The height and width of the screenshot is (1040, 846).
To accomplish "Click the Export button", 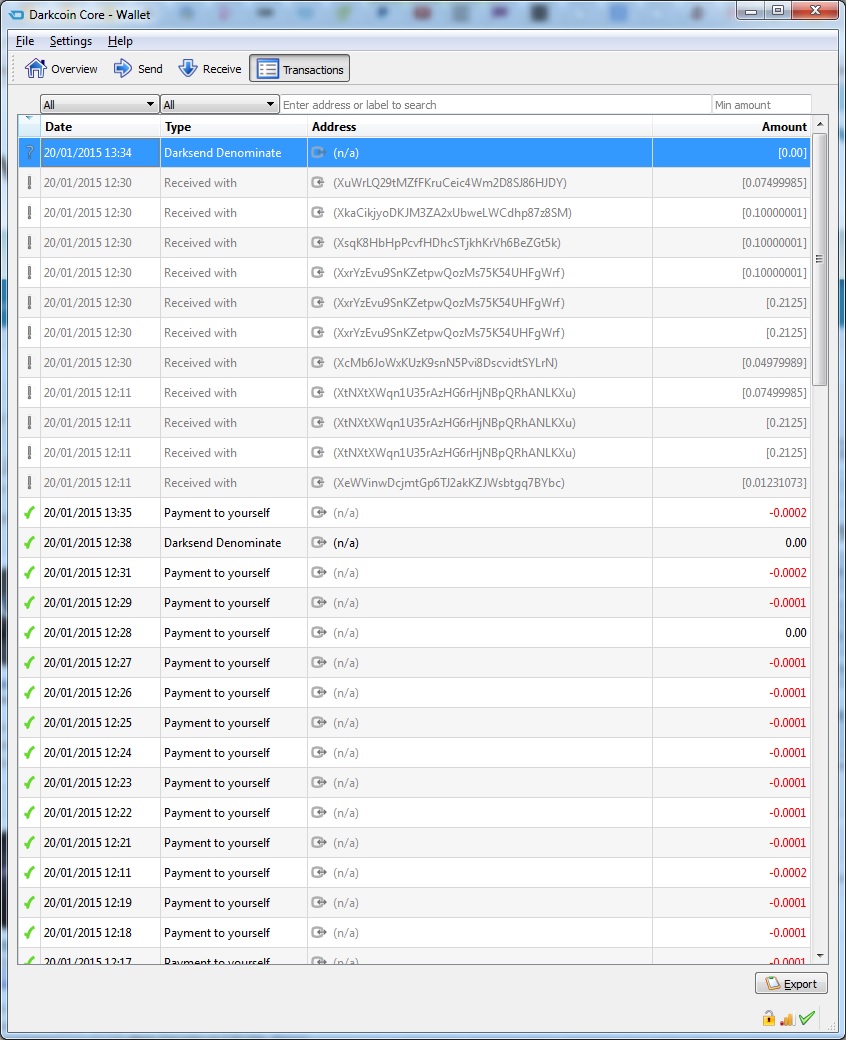I will [x=791, y=984].
